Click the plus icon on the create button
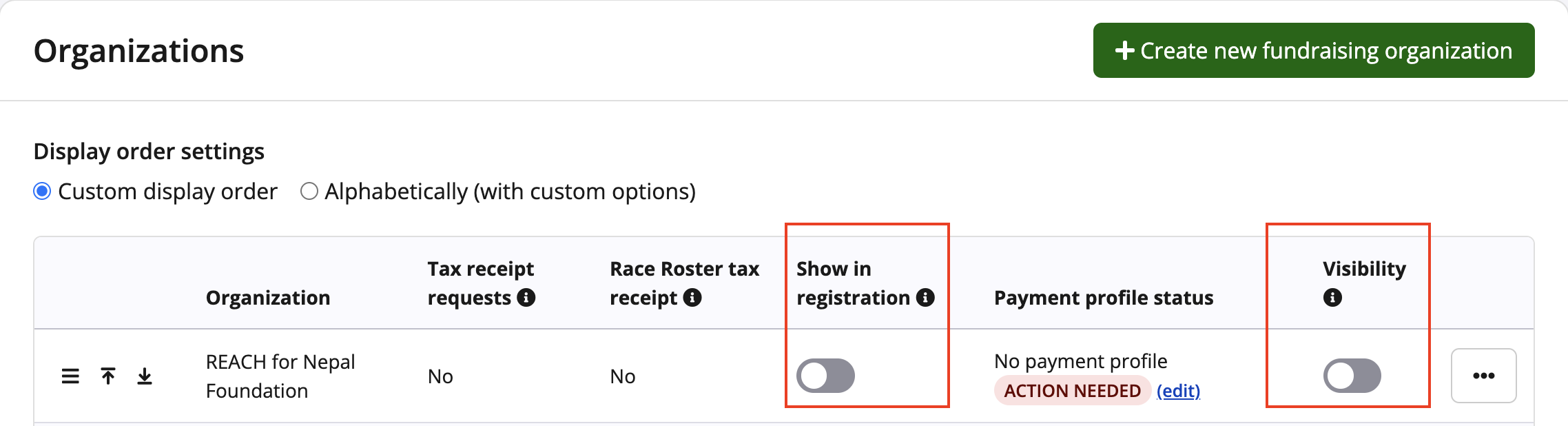 coord(1124,50)
